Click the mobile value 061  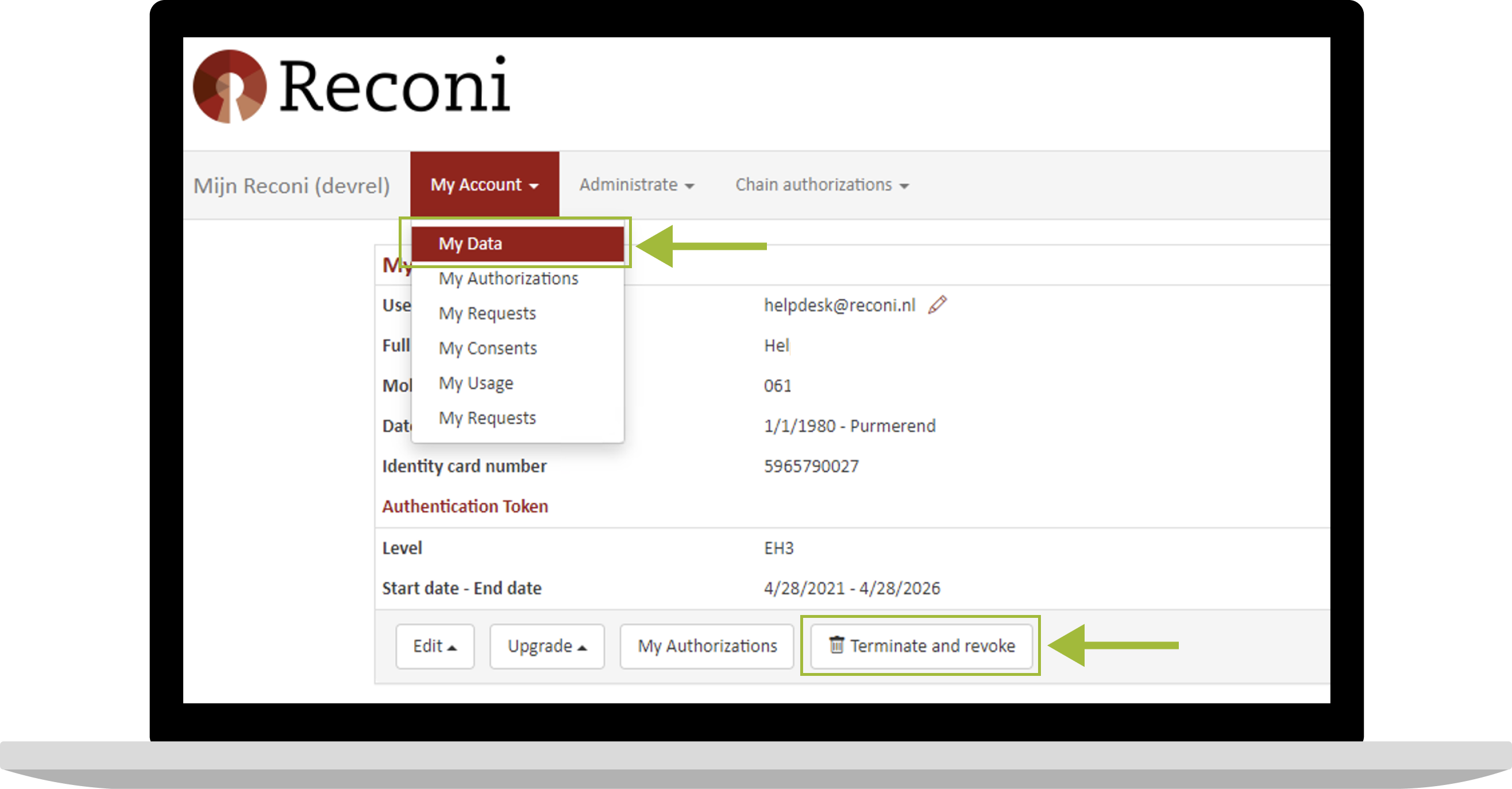777,386
